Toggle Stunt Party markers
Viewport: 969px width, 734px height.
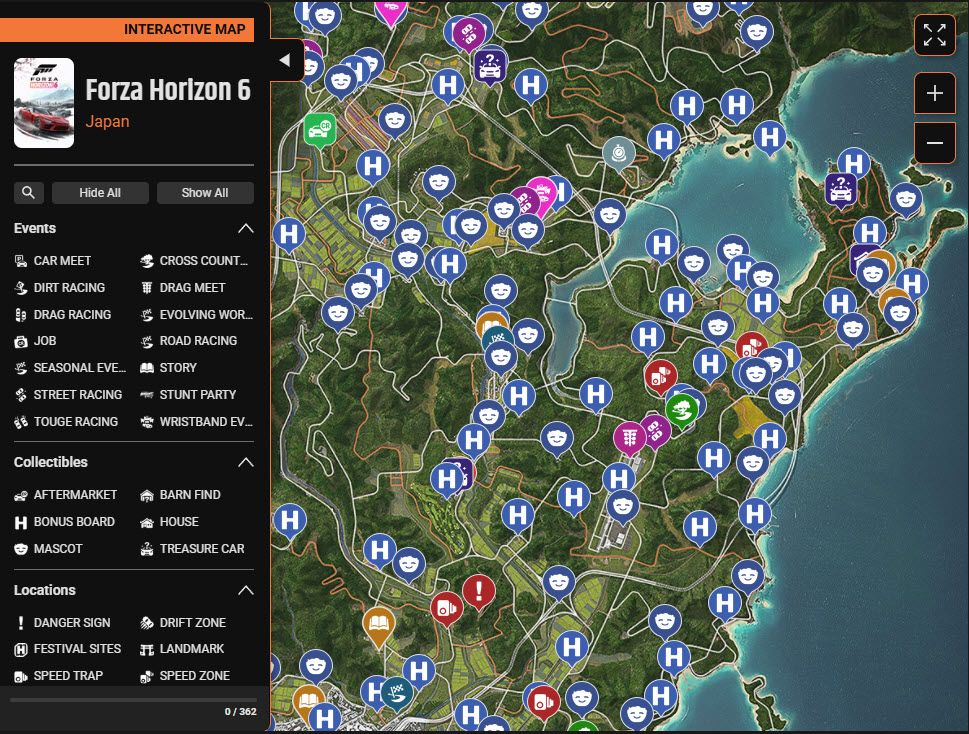click(x=188, y=395)
